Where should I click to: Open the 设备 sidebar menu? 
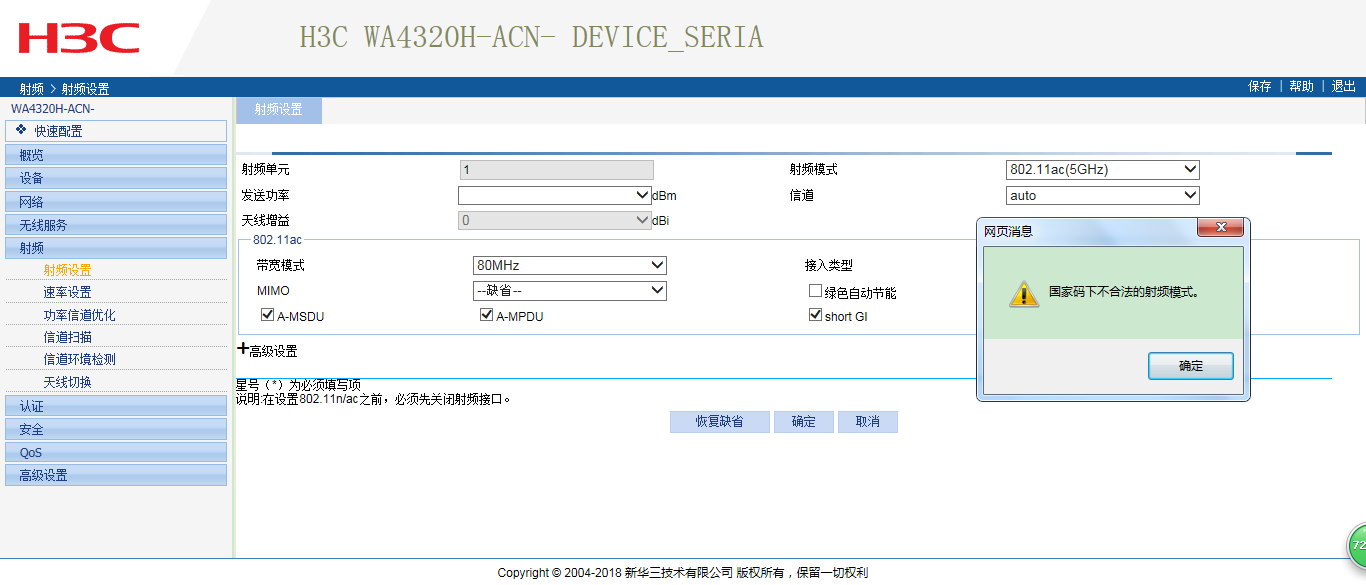(116, 178)
